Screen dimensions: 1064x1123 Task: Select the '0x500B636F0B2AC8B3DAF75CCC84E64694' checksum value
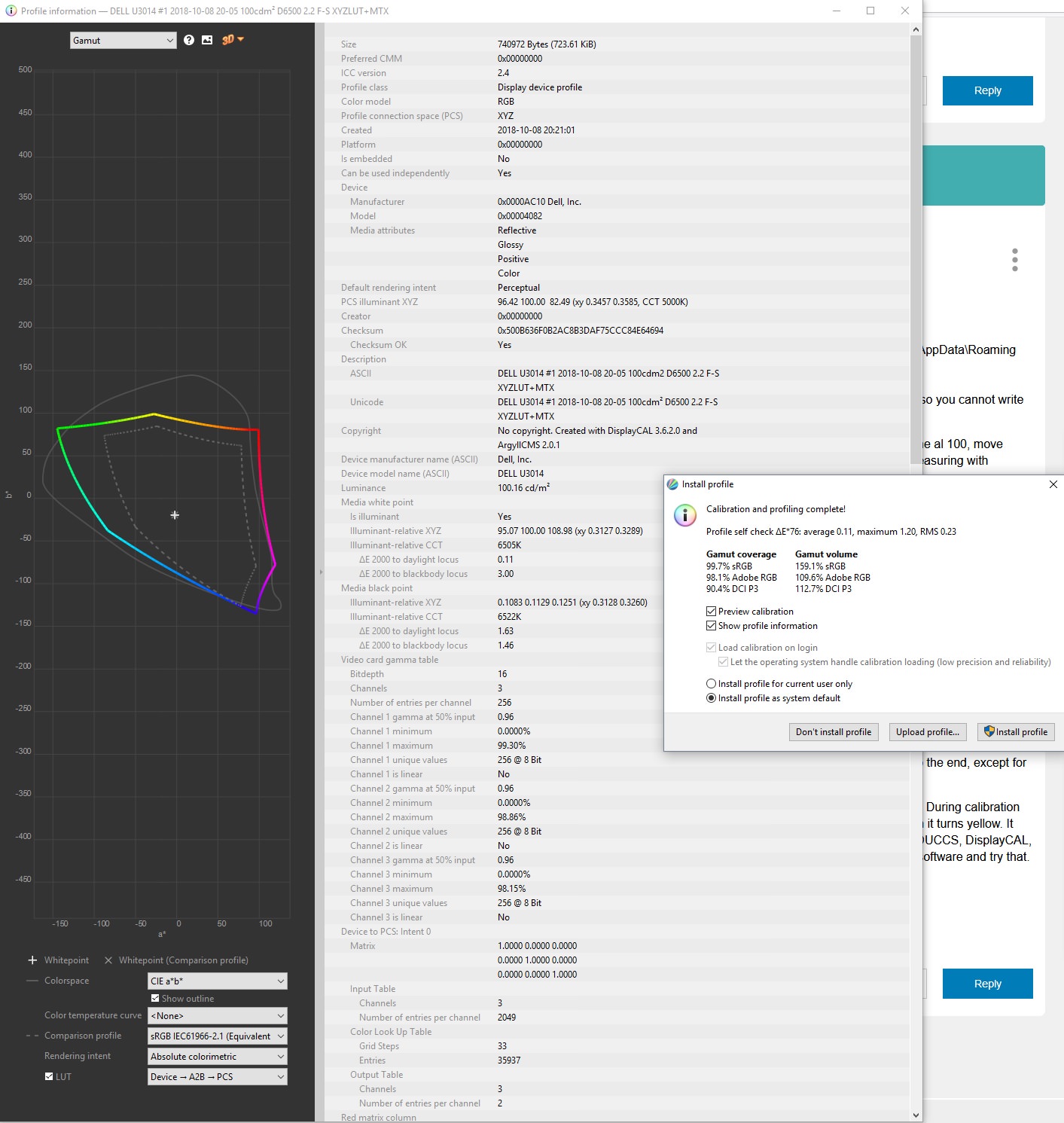581,331
